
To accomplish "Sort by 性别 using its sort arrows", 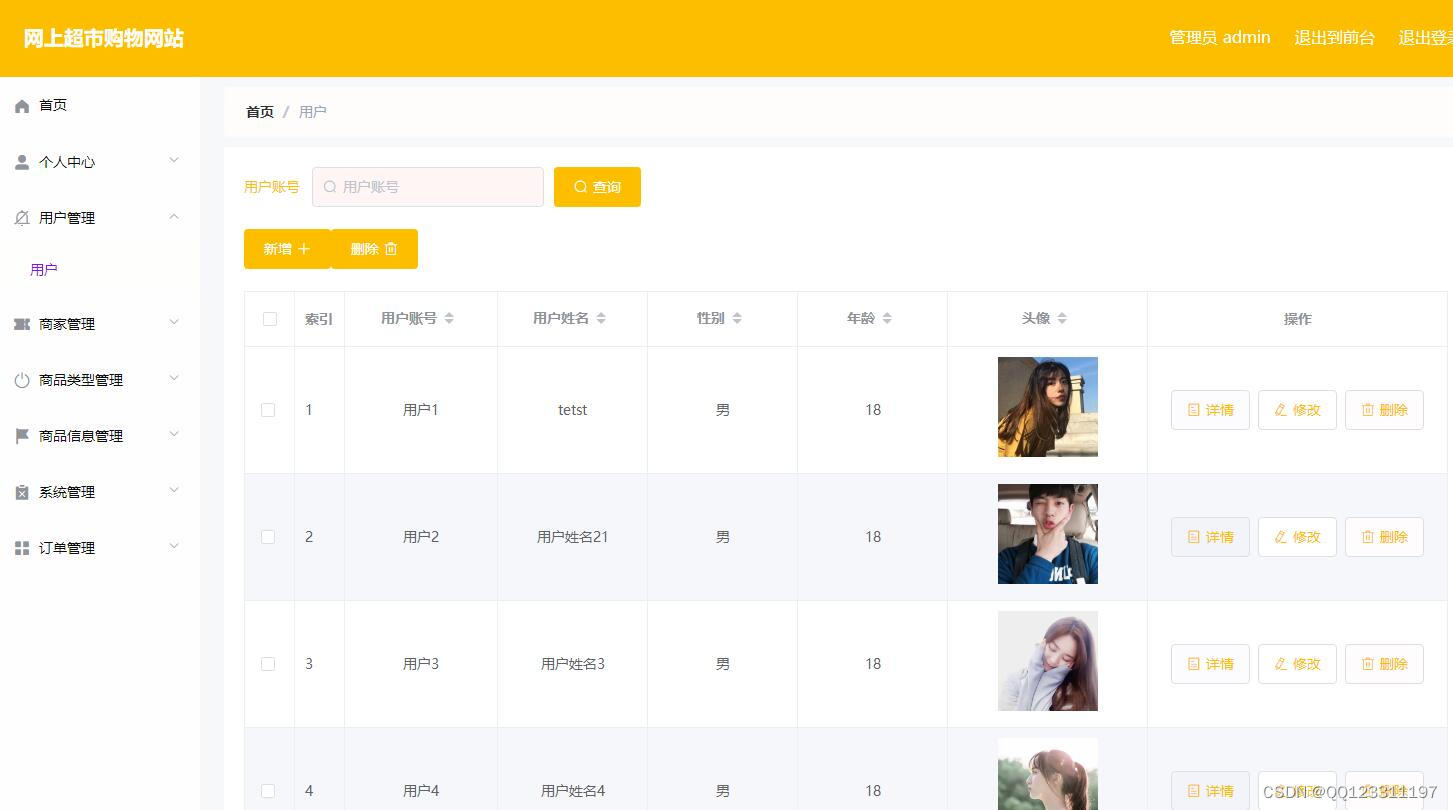I will click(737, 318).
